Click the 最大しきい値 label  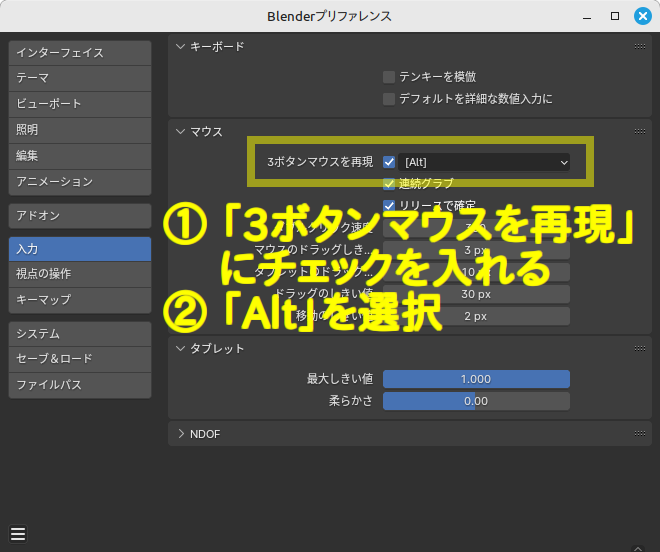coord(340,379)
